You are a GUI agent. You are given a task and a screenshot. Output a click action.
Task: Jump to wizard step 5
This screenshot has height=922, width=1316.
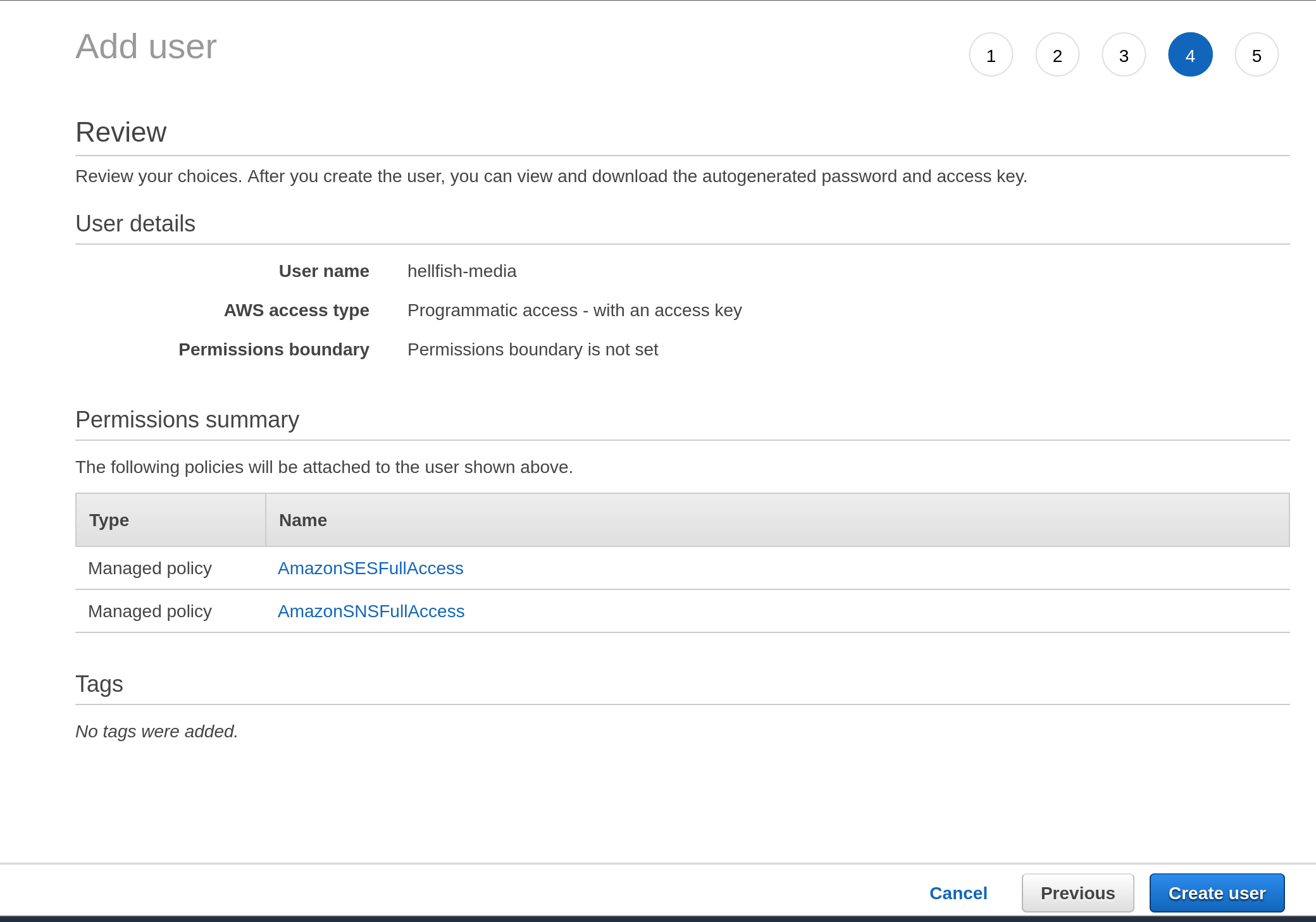pos(1257,55)
